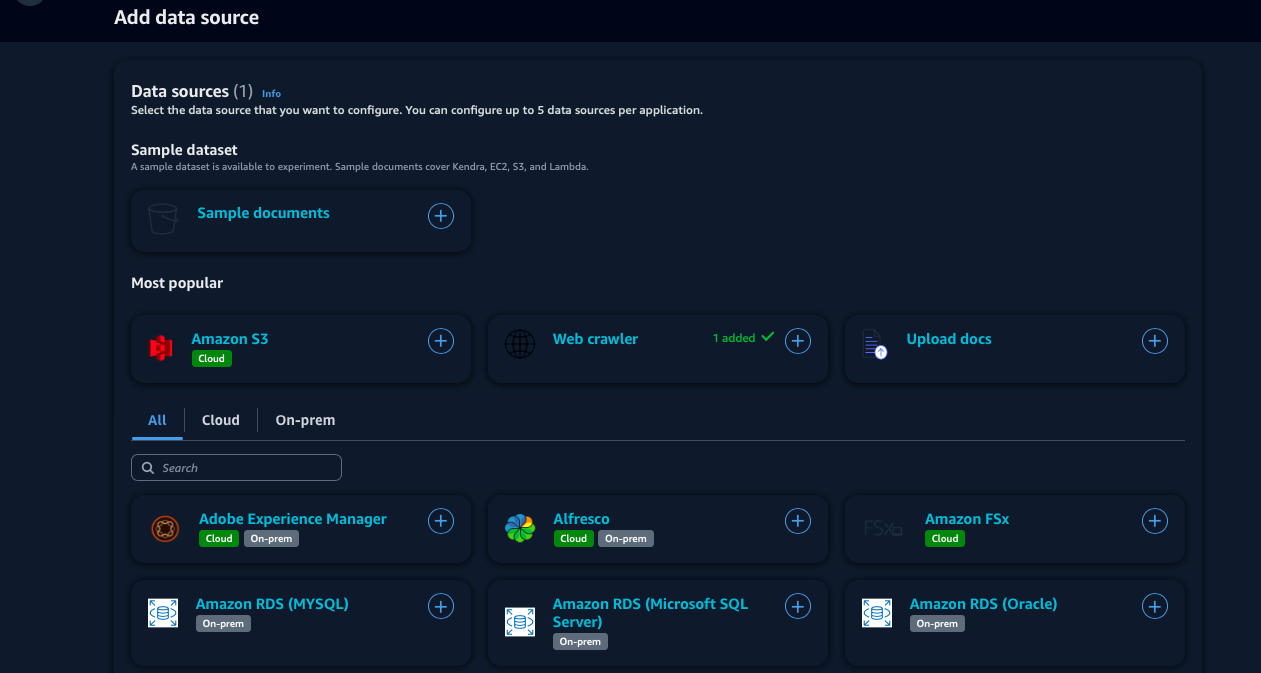1261x673 pixels.
Task: Click the Cloud badge under Alfresco
Action: 573,538
